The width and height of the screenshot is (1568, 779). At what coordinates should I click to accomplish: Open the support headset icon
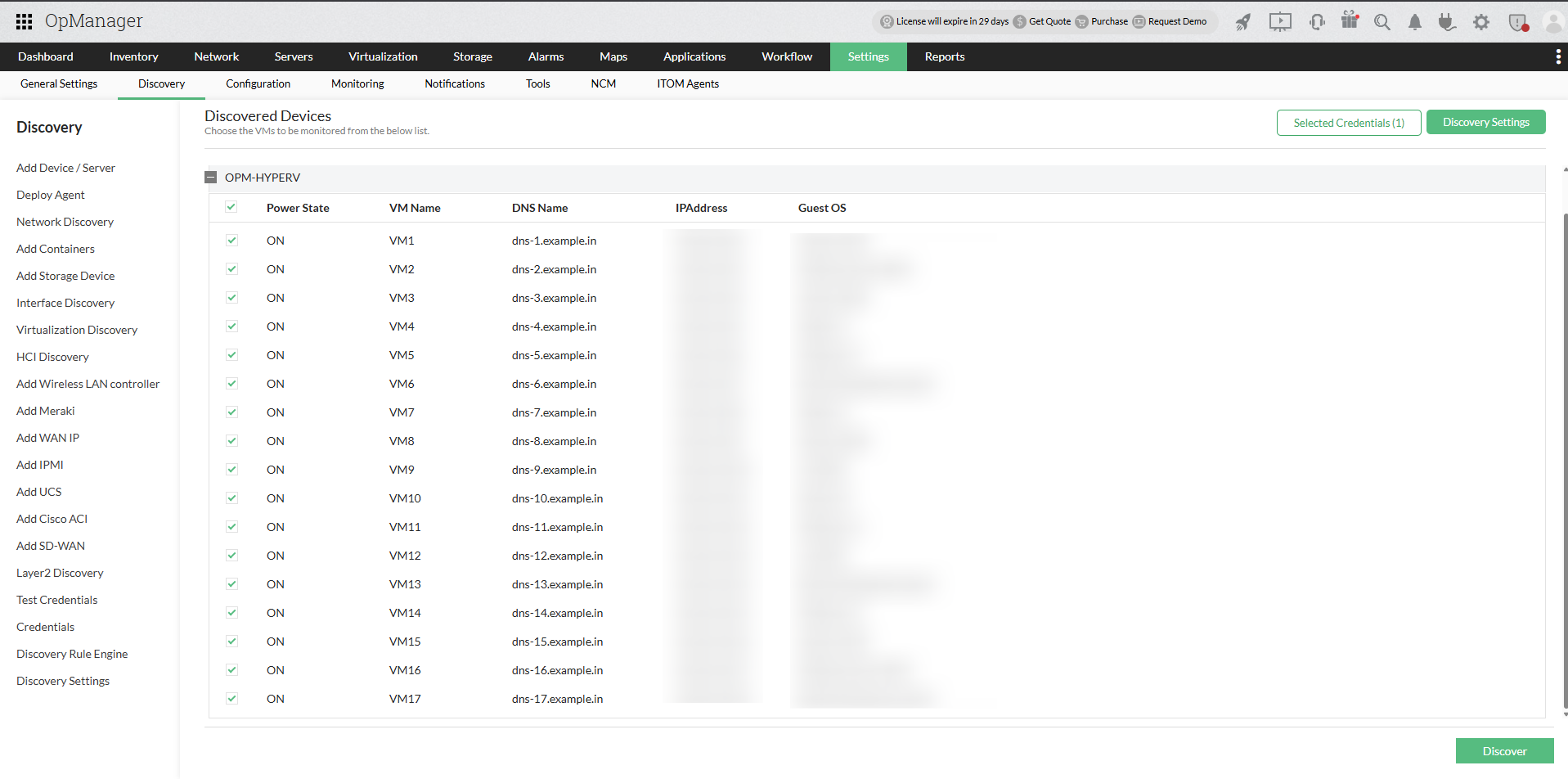[x=1317, y=22]
